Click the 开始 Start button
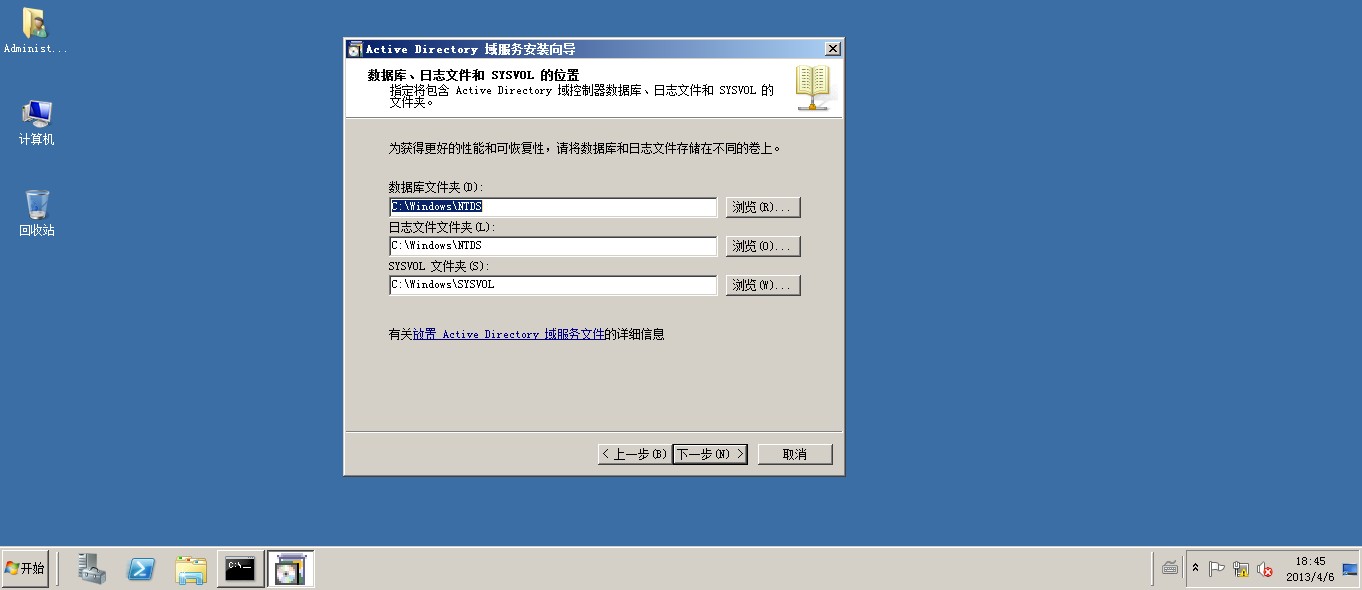This screenshot has width=1362, height=590. point(25,568)
